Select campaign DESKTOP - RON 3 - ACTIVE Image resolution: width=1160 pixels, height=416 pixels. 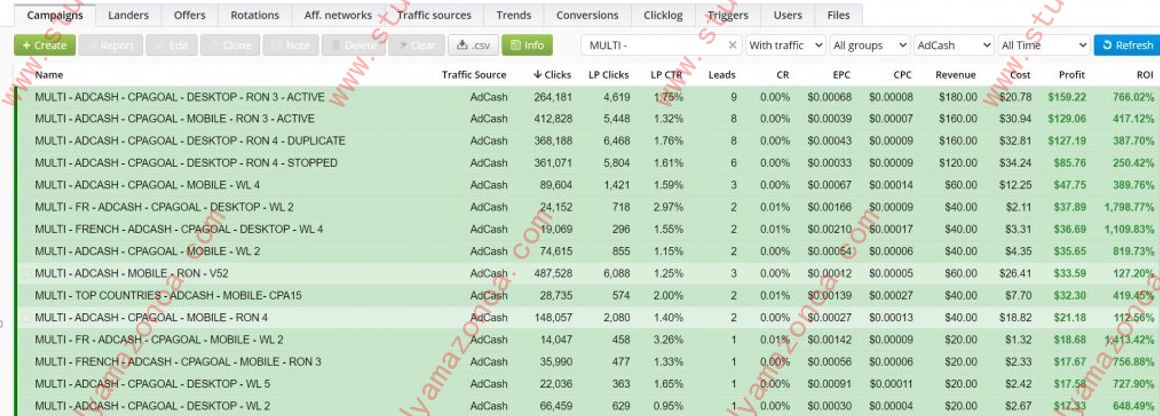[x=180, y=97]
